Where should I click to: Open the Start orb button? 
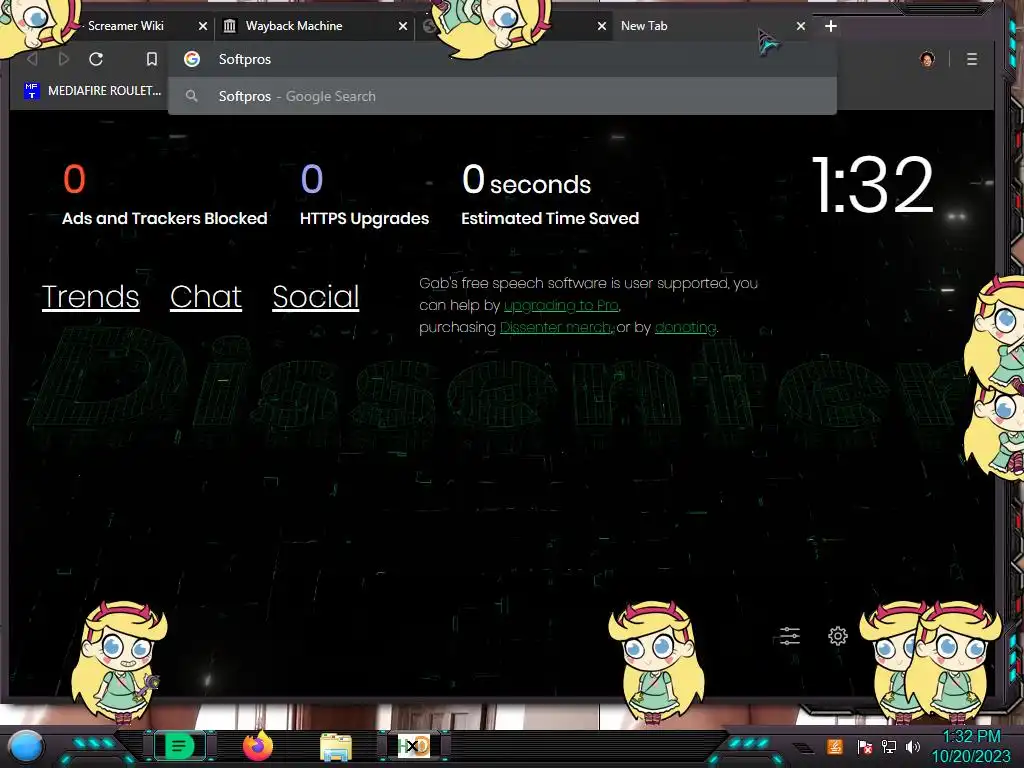point(26,747)
